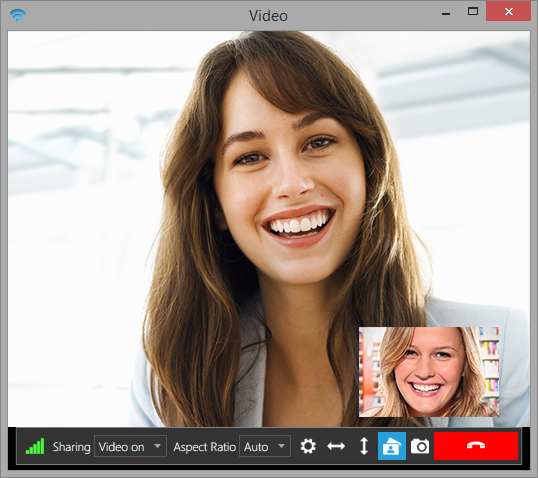The height and width of the screenshot is (478, 538).
Task: Expand the Aspect Ratio Auto dropdown
Action: 265,446
